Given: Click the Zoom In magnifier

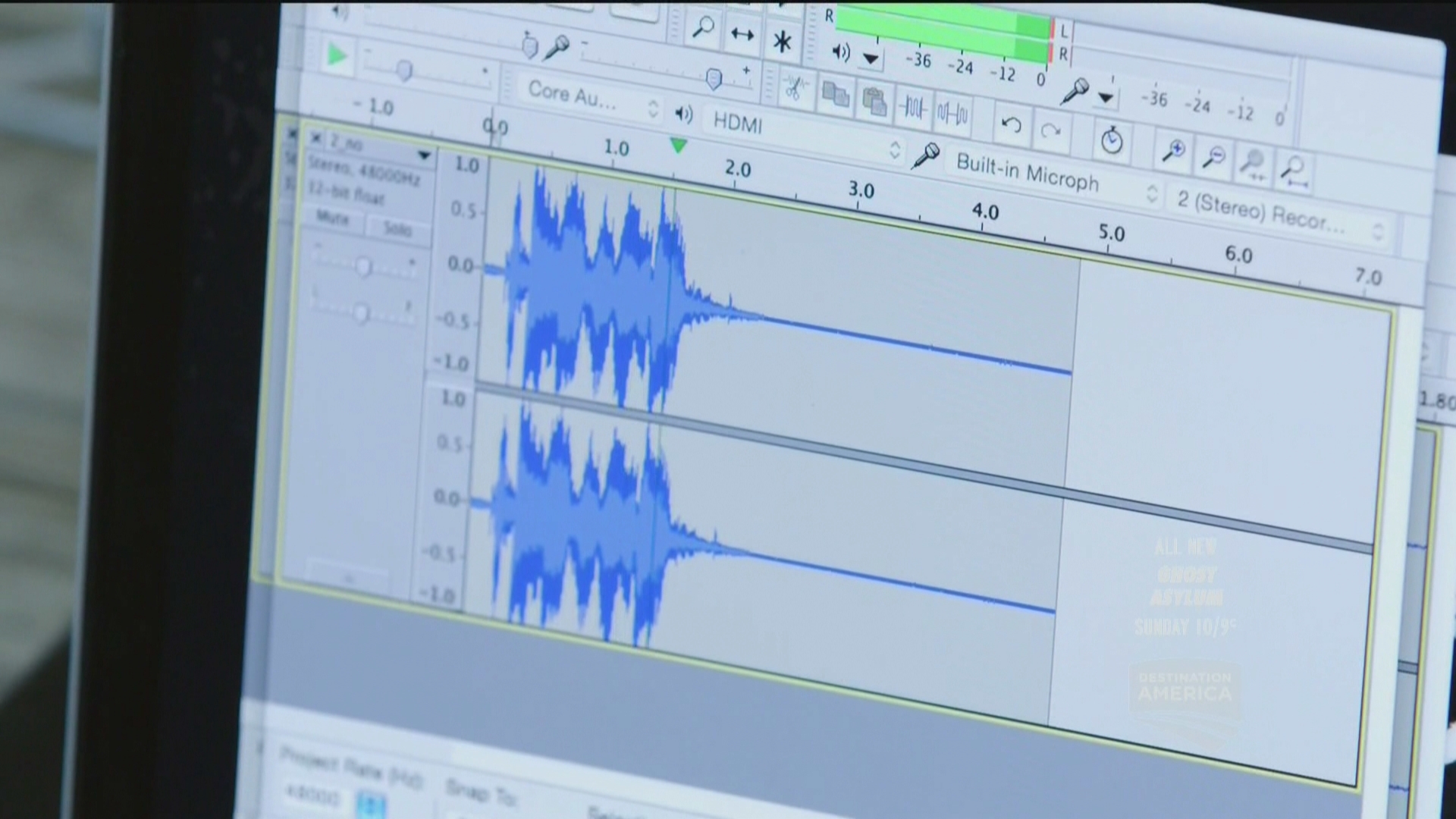Looking at the screenshot, I should pyautogui.click(x=1174, y=151).
